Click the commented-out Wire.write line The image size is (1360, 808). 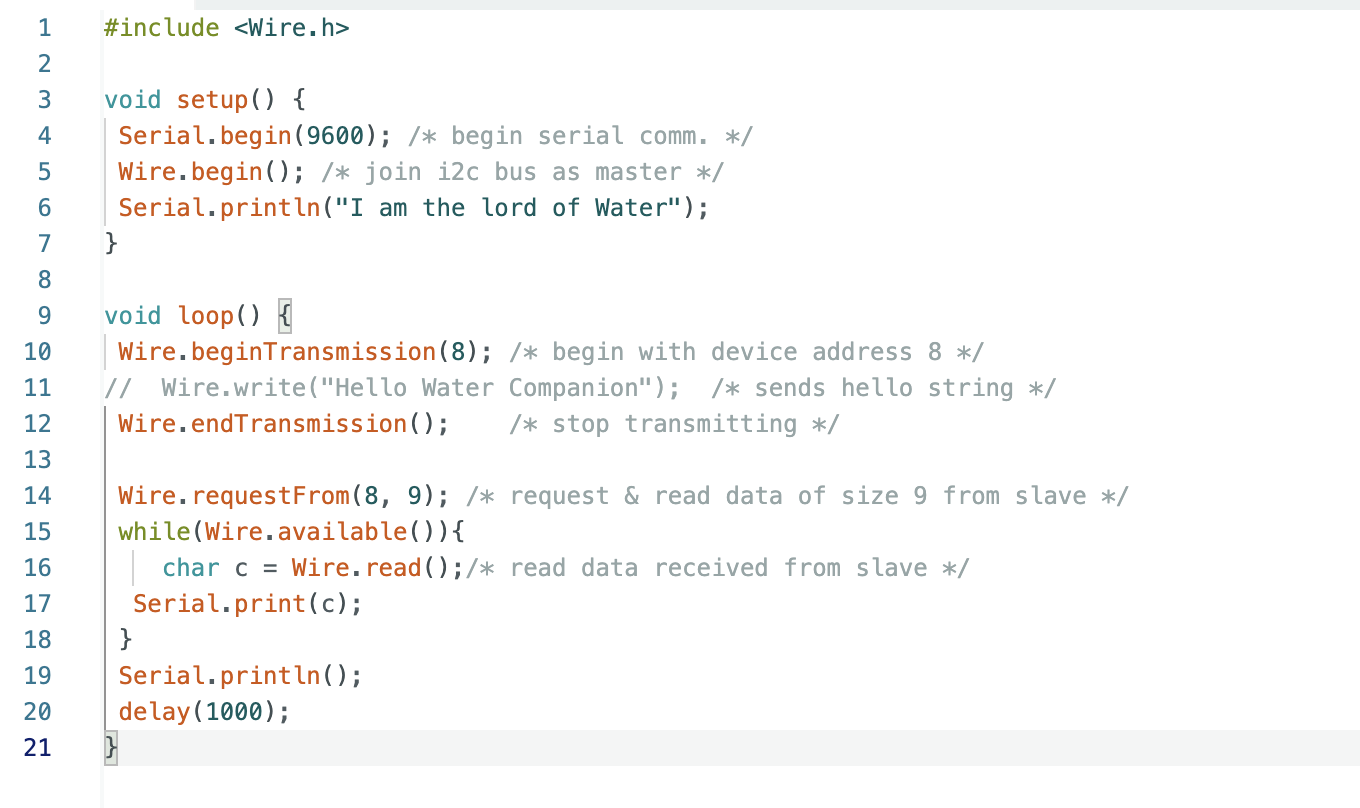point(580,388)
